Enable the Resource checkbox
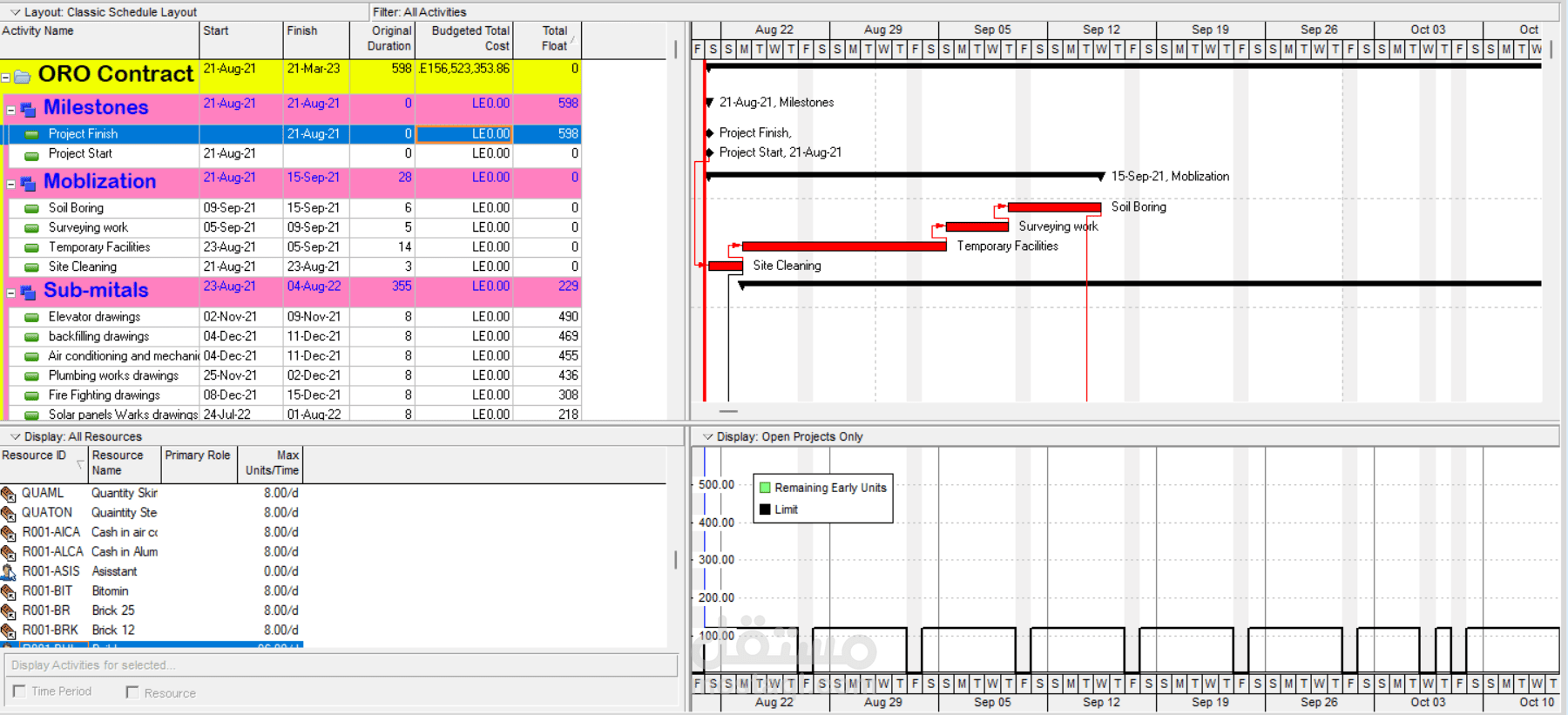The height and width of the screenshot is (715, 1568). tap(132, 692)
